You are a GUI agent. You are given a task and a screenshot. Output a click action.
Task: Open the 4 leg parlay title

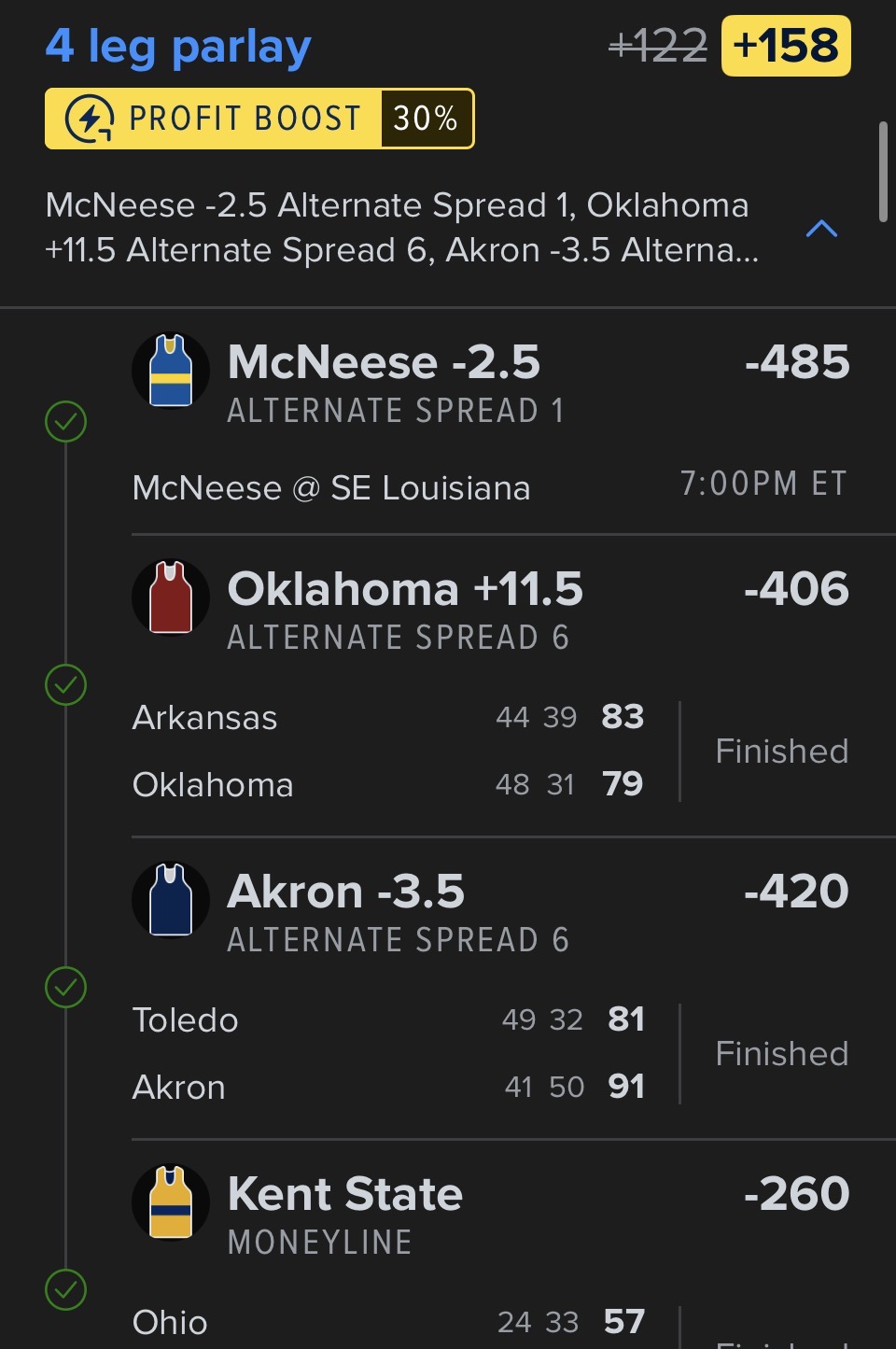(x=178, y=47)
